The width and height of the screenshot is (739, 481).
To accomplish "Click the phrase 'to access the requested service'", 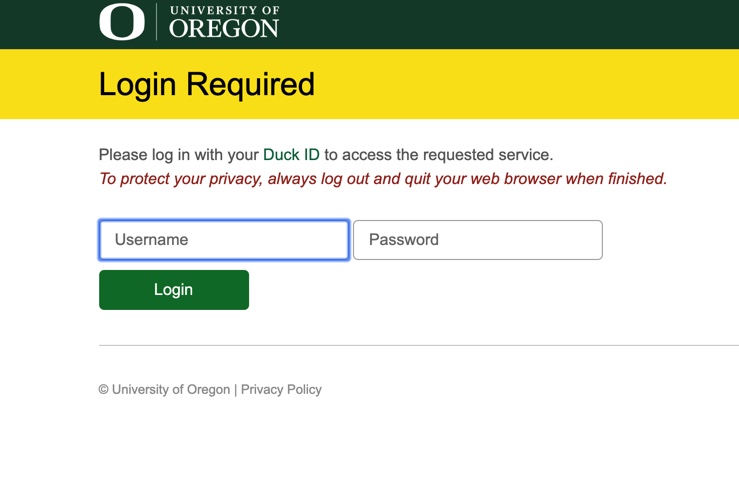I will pos(437,155).
